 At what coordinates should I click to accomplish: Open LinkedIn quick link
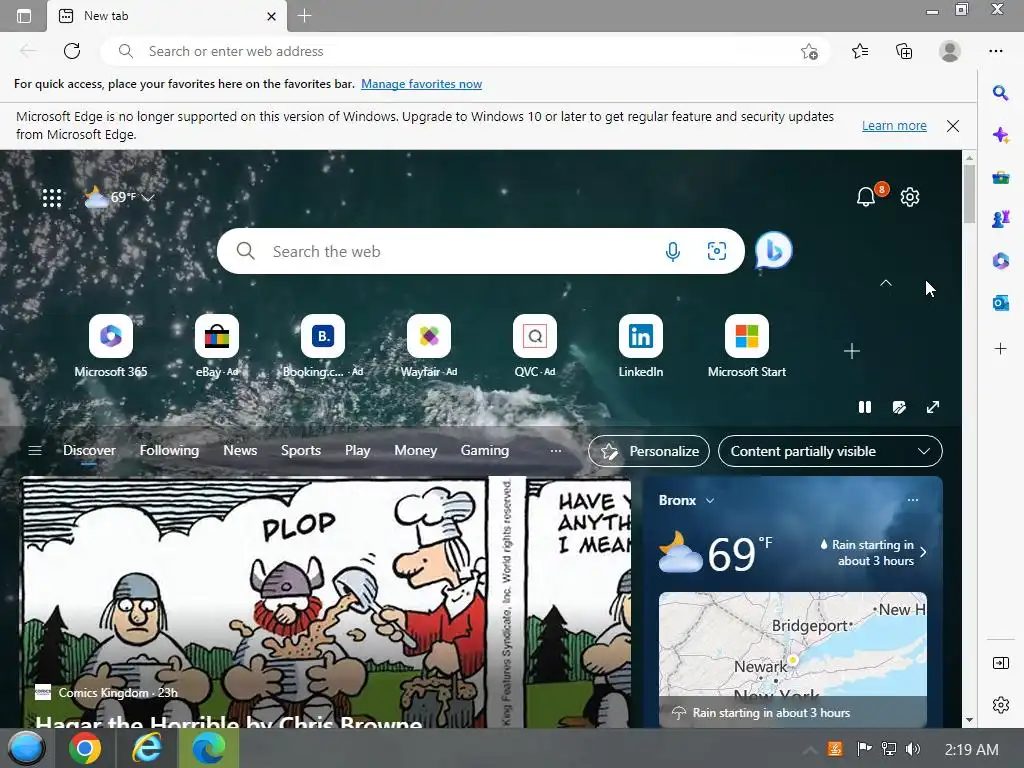641,346
